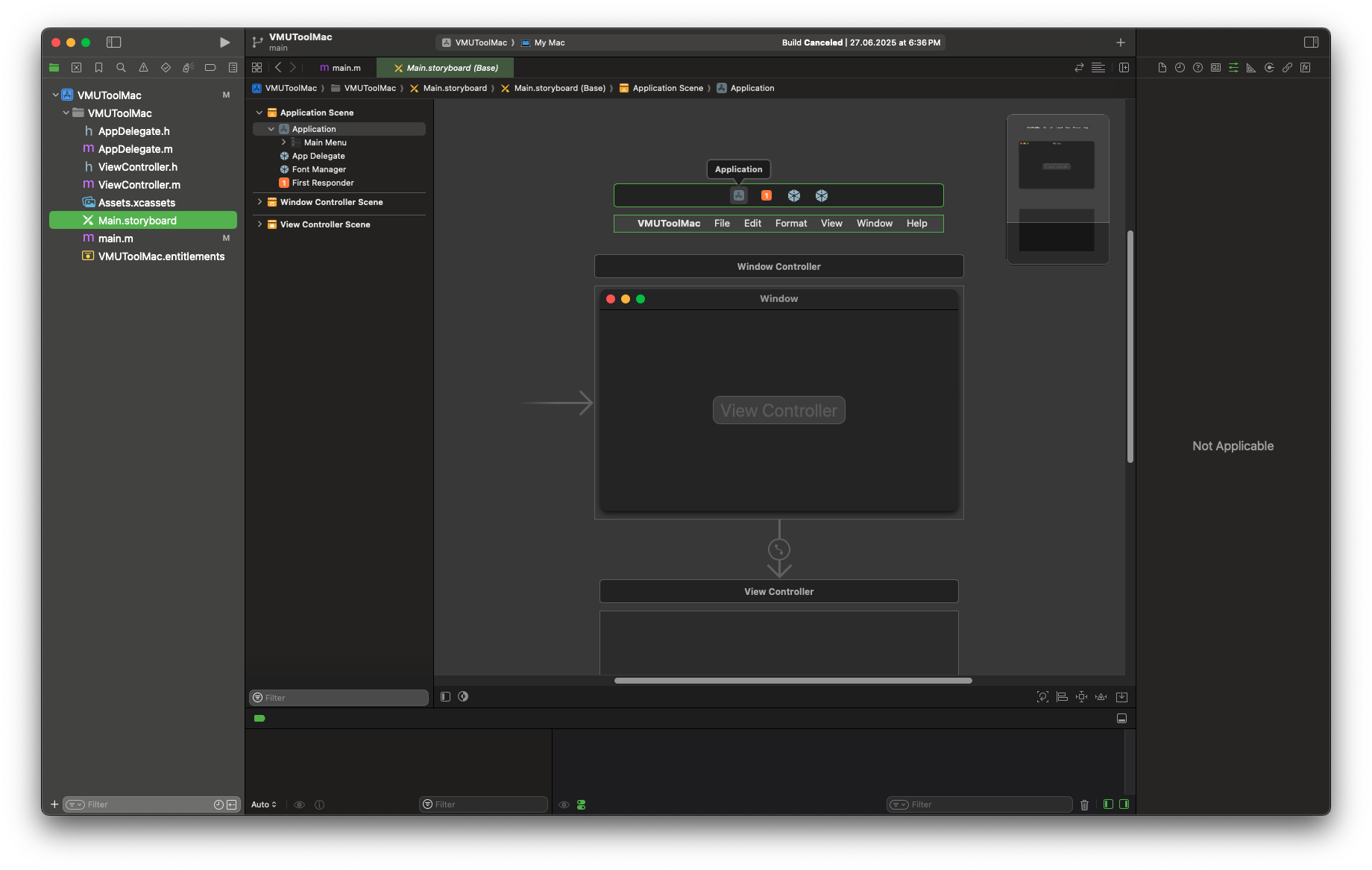Click the First Responder icon in the scene dock
Image resolution: width=1372 pixels, height=870 pixels.
(766, 195)
